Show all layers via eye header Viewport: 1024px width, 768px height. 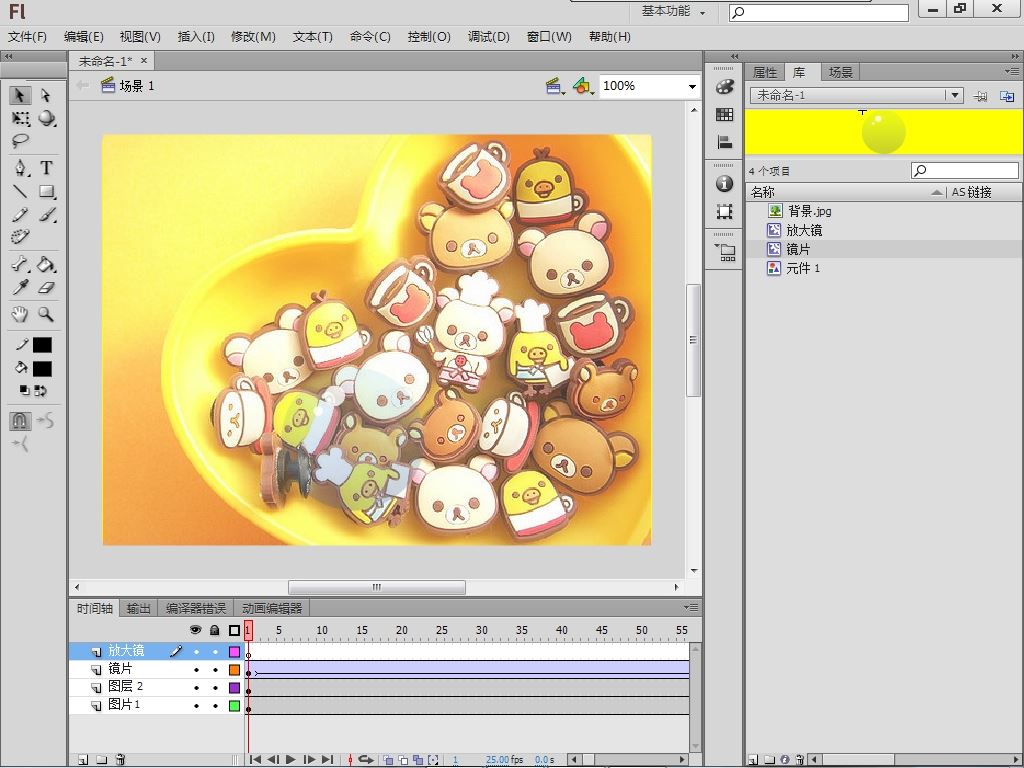pyautogui.click(x=195, y=630)
